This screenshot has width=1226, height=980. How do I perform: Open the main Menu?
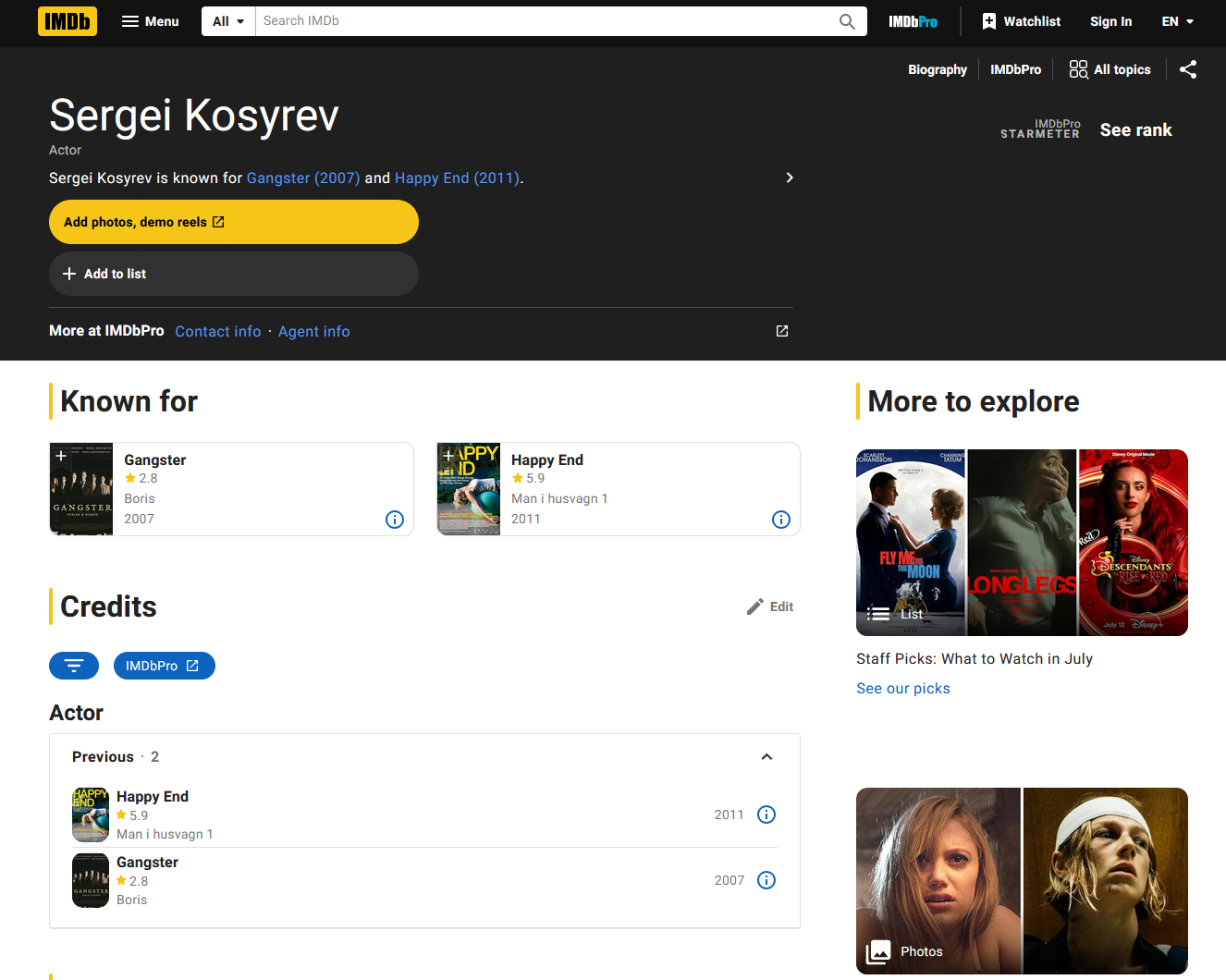pos(151,21)
